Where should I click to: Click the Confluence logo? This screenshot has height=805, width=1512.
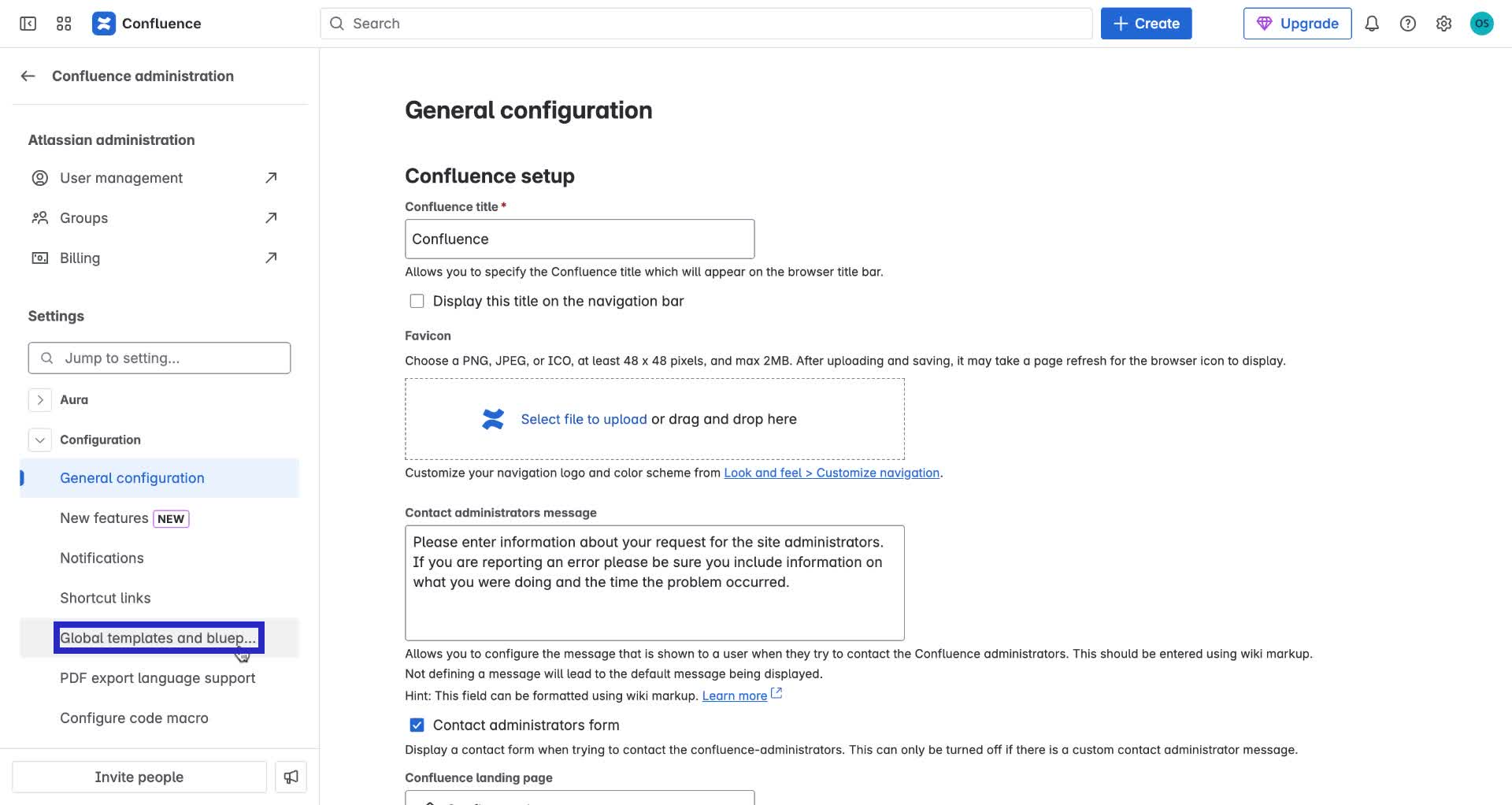[x=105, y=23]
